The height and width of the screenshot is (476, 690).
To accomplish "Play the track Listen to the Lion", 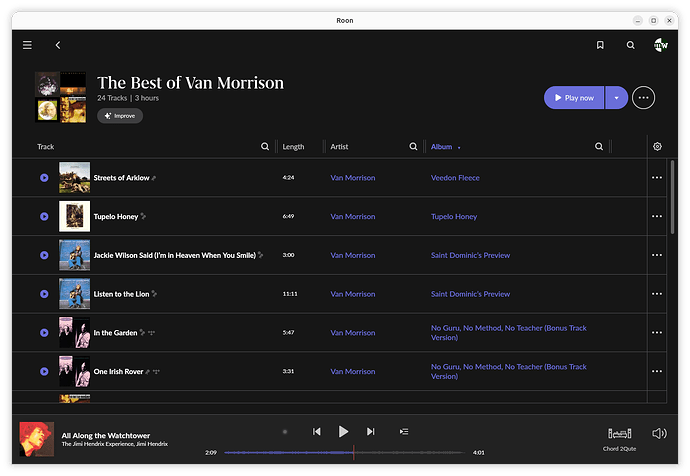I will point(44,294).
